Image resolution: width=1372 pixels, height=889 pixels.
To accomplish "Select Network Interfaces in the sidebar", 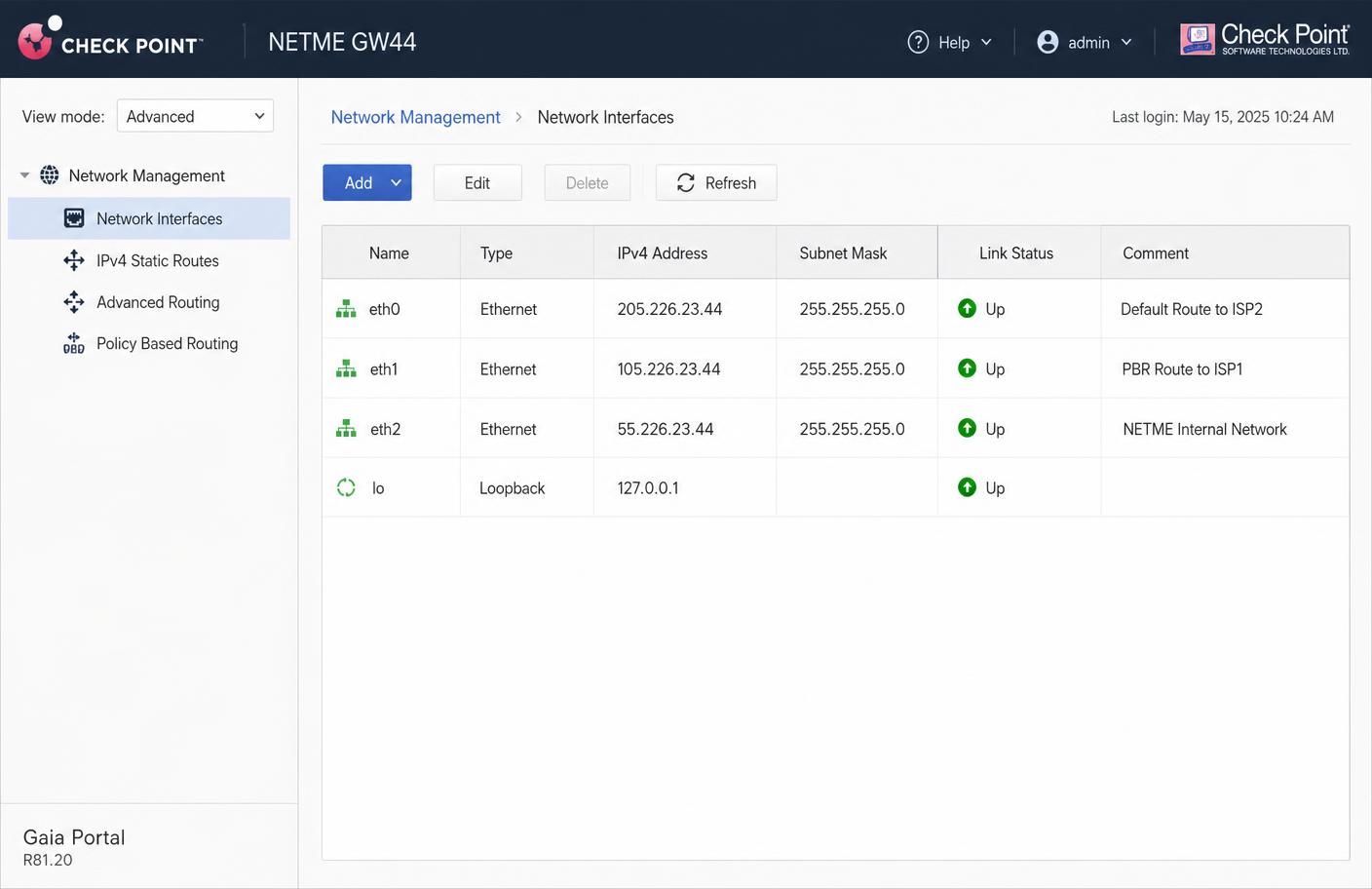I will (149, 218).
